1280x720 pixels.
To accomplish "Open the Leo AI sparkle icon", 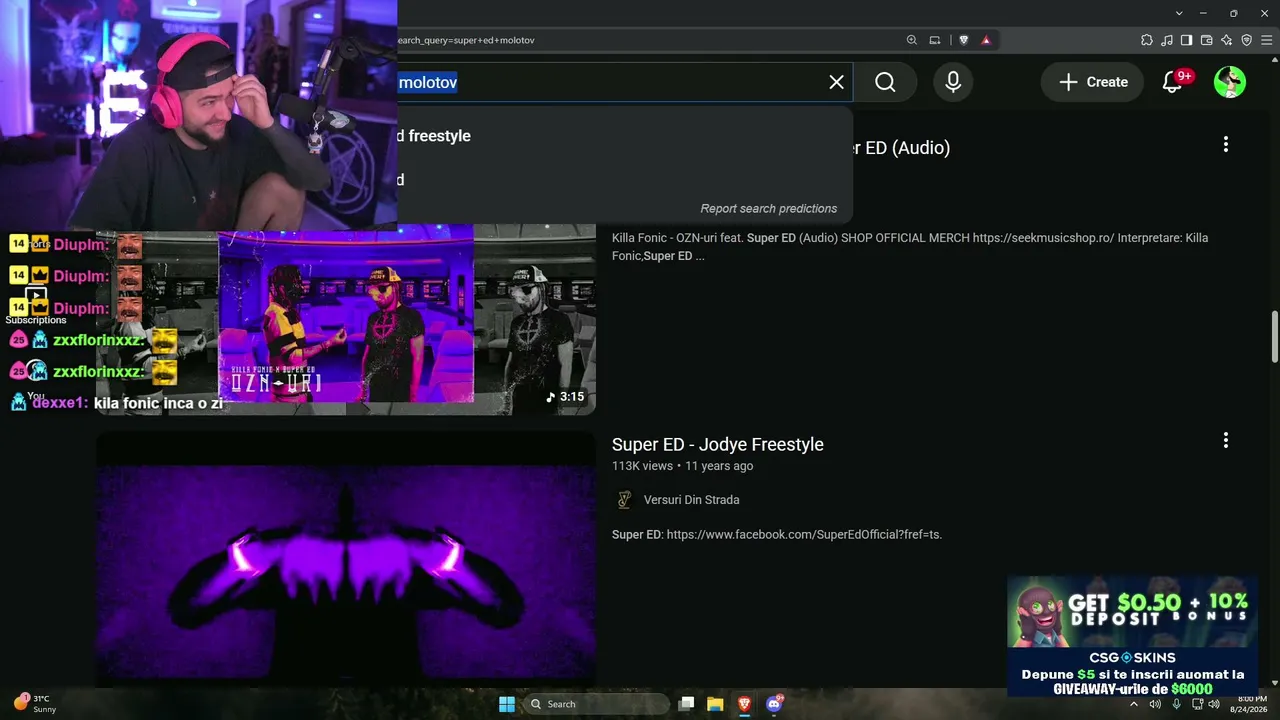I will (1227, 40).
